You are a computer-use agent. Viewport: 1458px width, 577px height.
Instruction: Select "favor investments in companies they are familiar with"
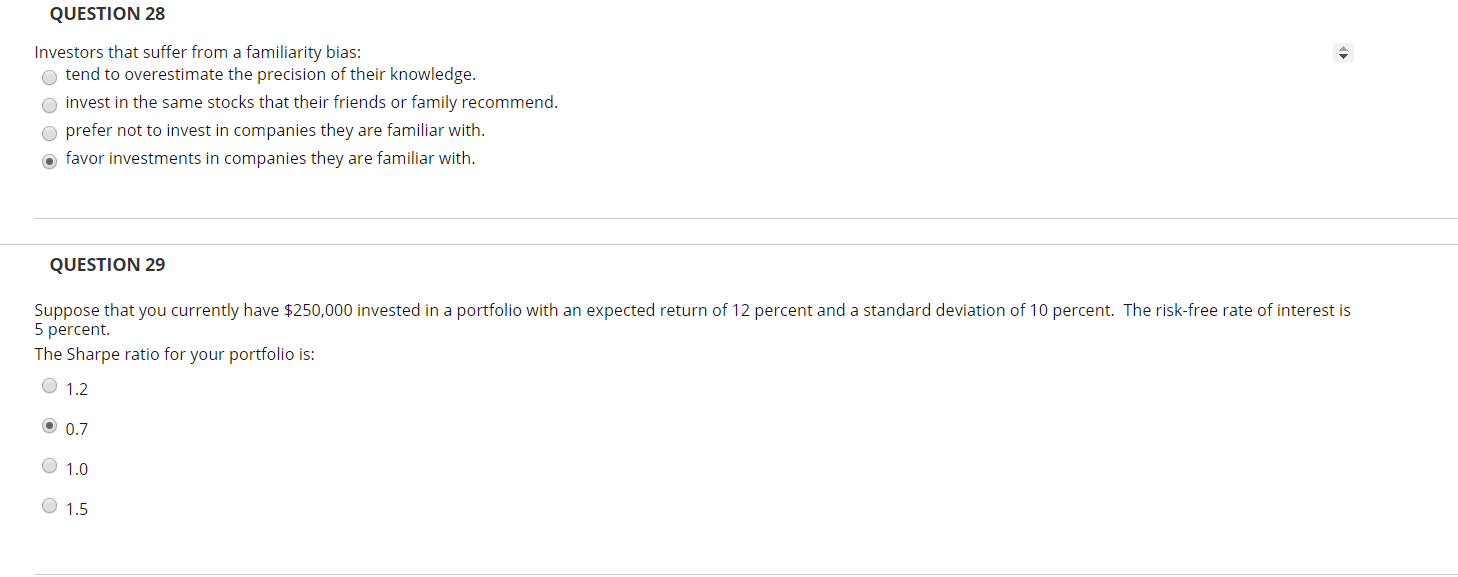pyautogui.click(x=49, y=161)
